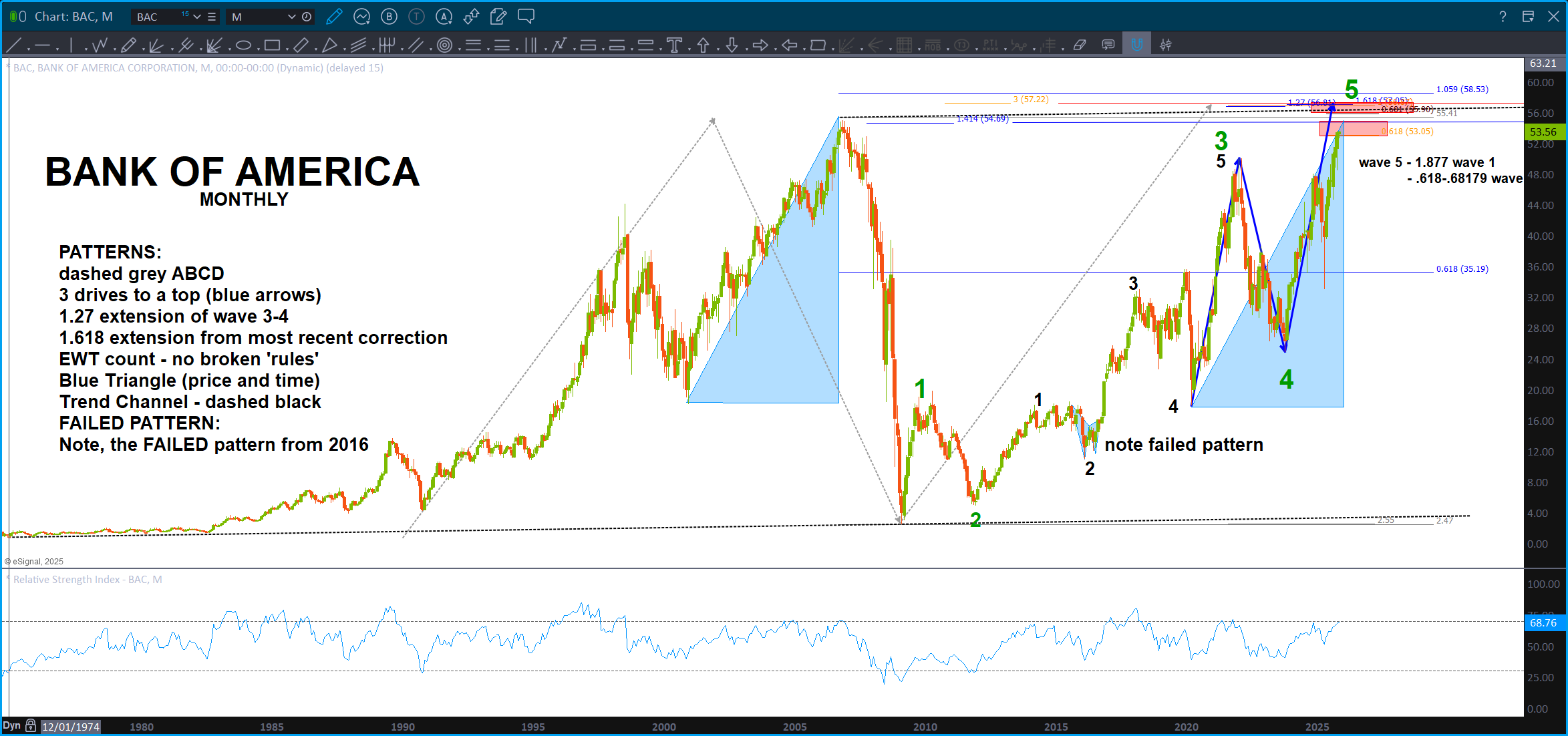The height and width of the screenshot is (736, 1568).
Task: Click the 12/01/1974 start date field
Action: (70, 727)
